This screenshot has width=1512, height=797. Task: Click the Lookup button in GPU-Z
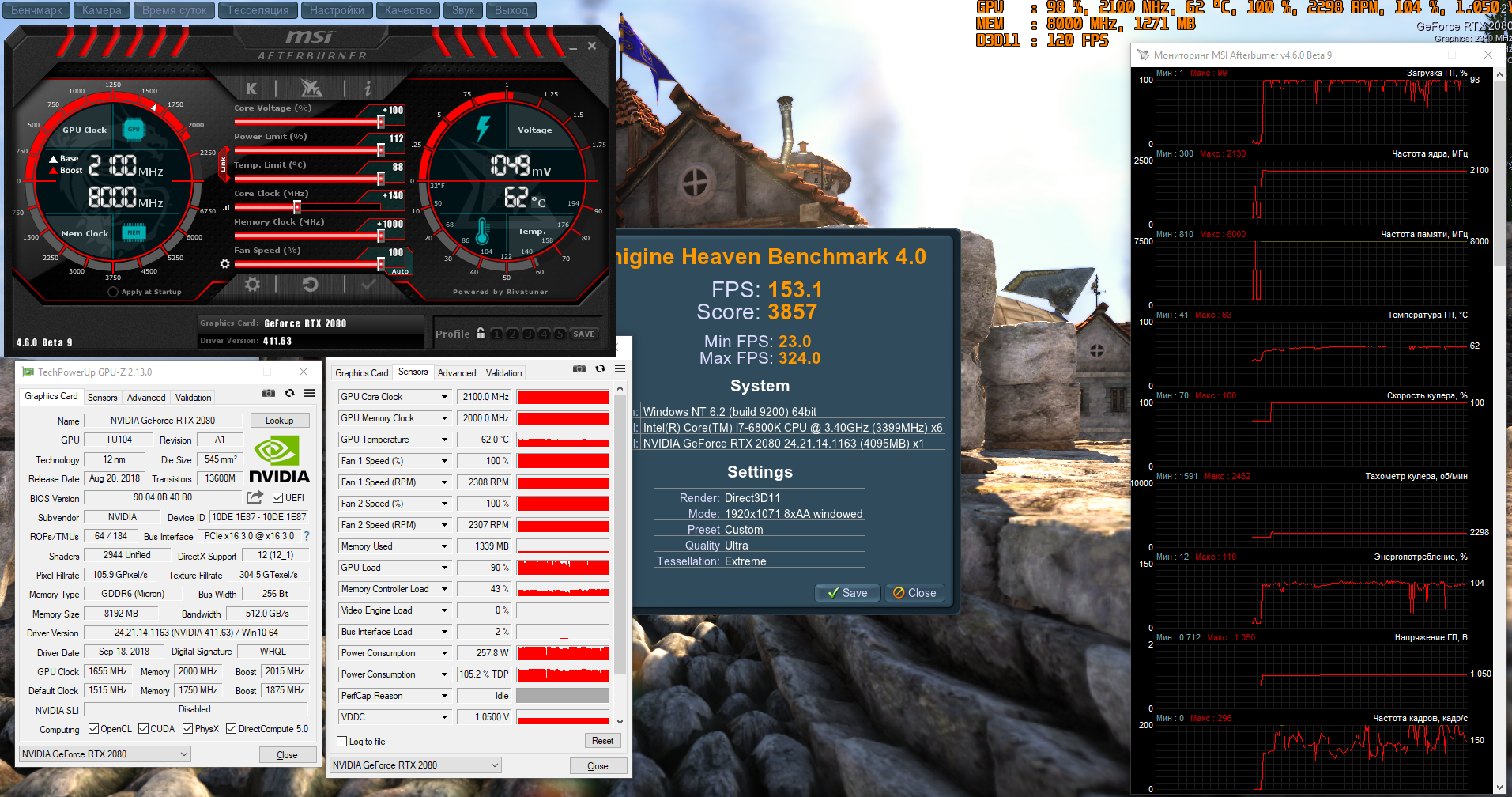tap(279, 421)
